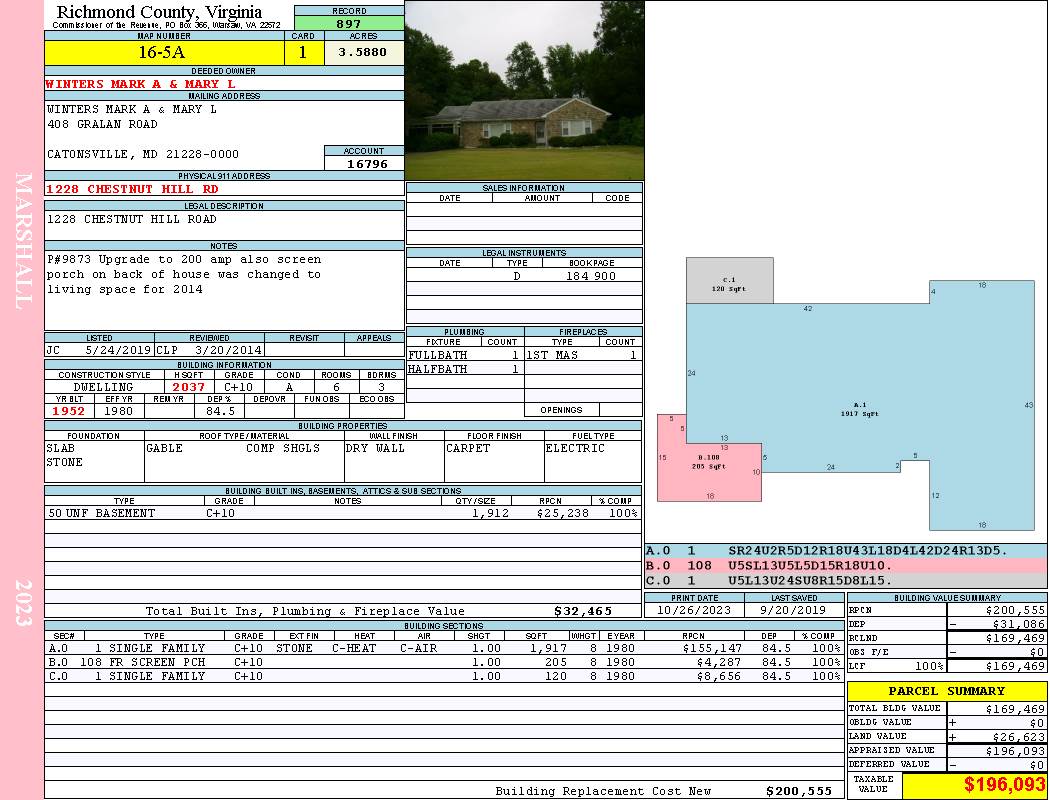Viewport: 1050px width, 800px height.
Task: Click account number 16796
Action: tap(367, 163)
